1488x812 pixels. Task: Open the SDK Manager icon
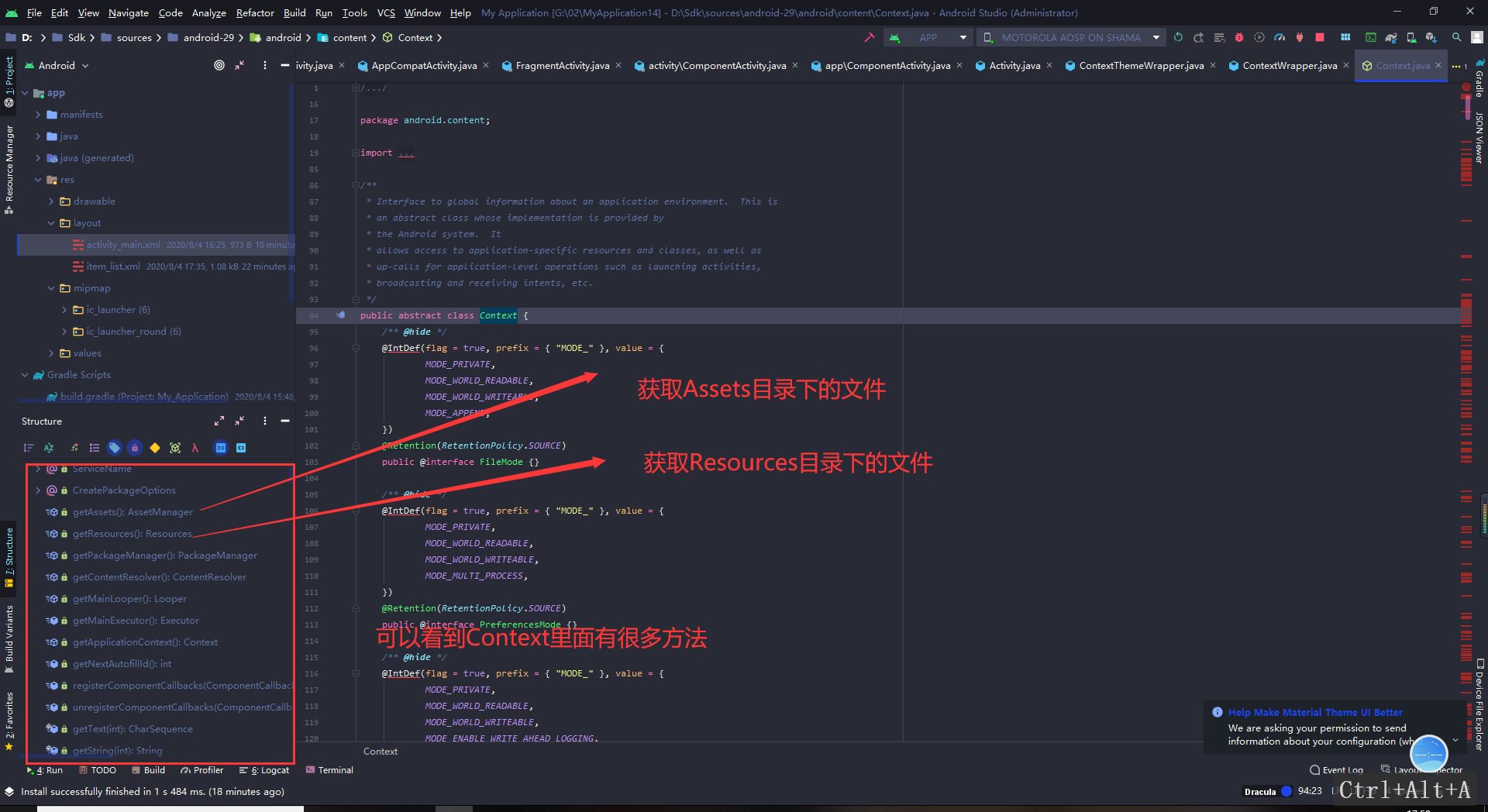tap(1431, 37)
